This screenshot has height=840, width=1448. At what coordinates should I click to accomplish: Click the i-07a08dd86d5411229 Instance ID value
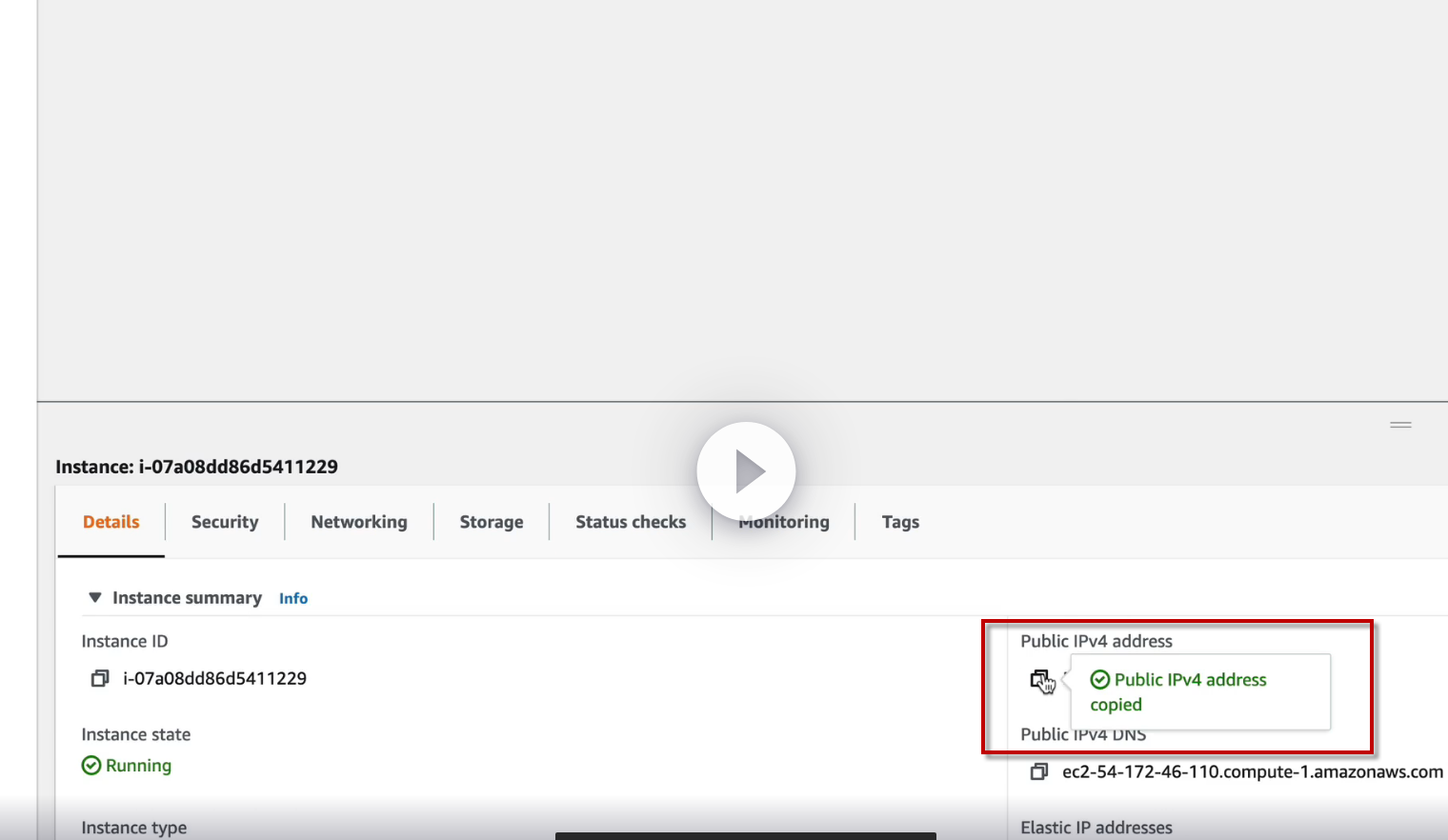(x=215, y=679)
